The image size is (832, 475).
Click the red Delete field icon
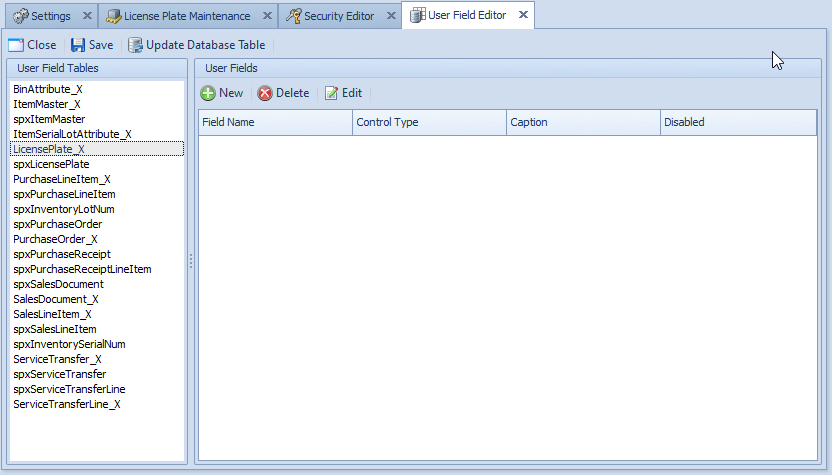tap(265, 93)
